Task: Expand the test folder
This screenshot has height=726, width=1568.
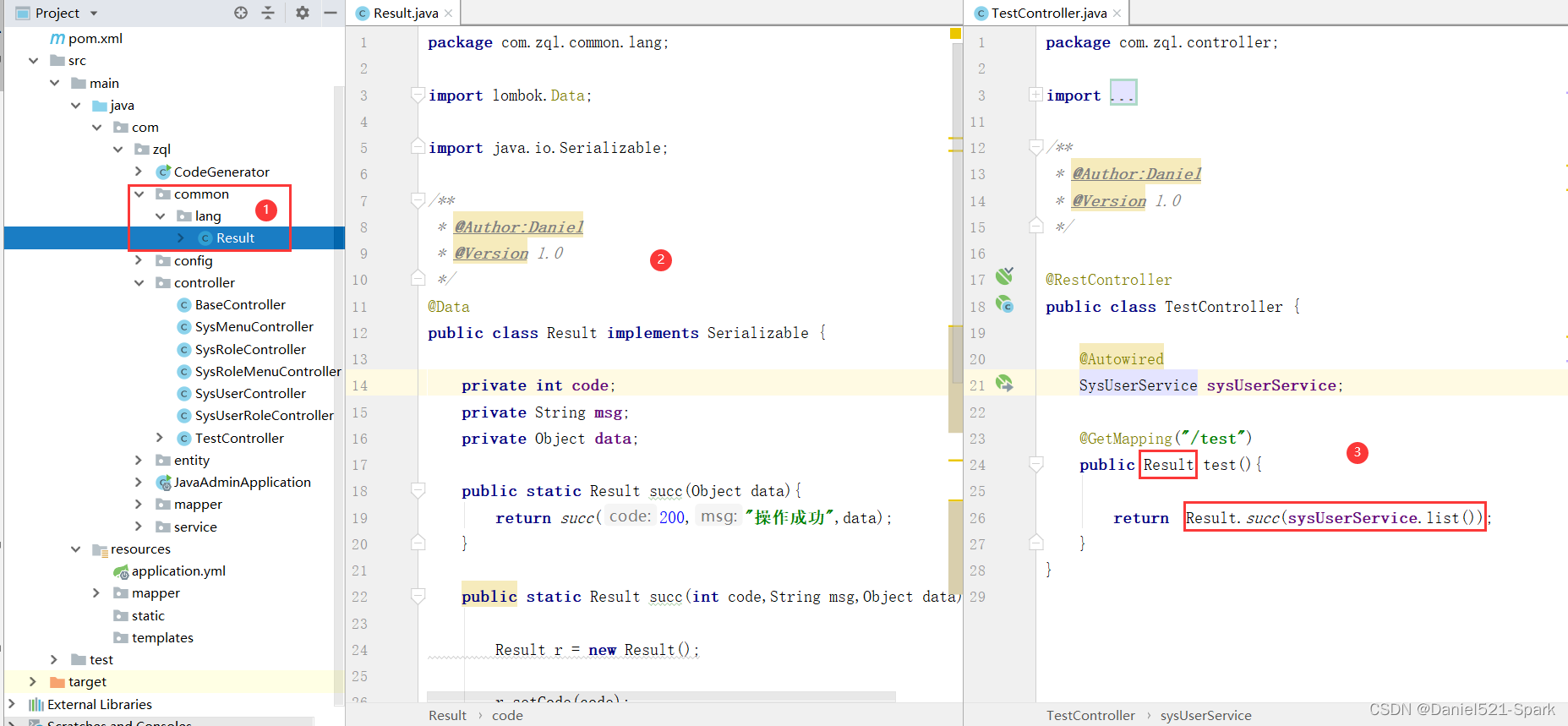Action: (54, 659)
